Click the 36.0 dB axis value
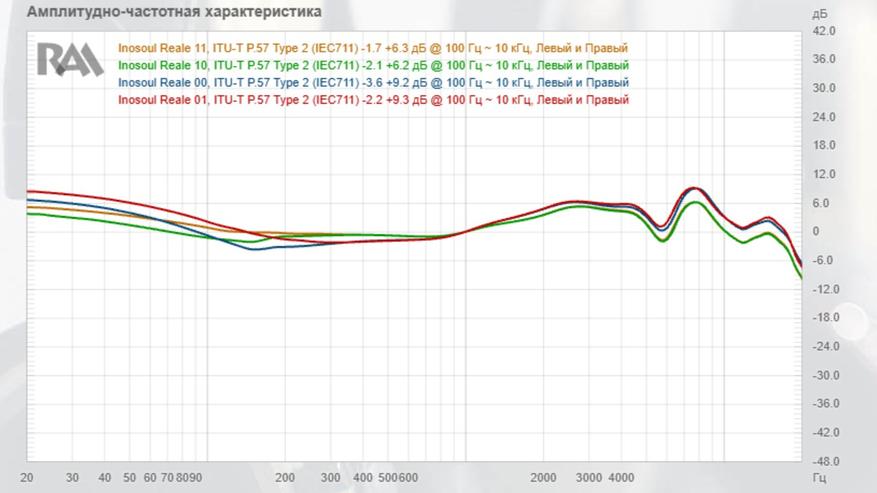 824,59
